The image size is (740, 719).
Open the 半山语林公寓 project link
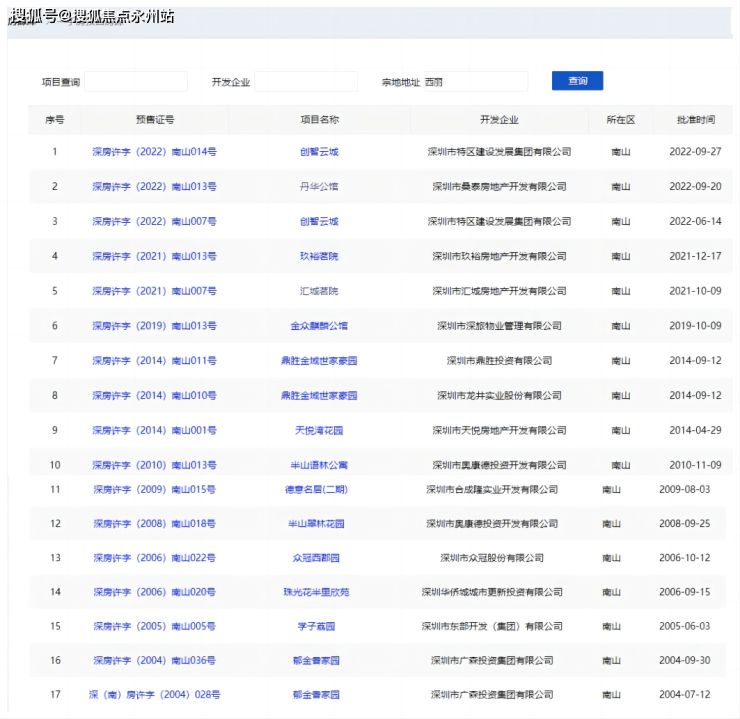point(319,465)
